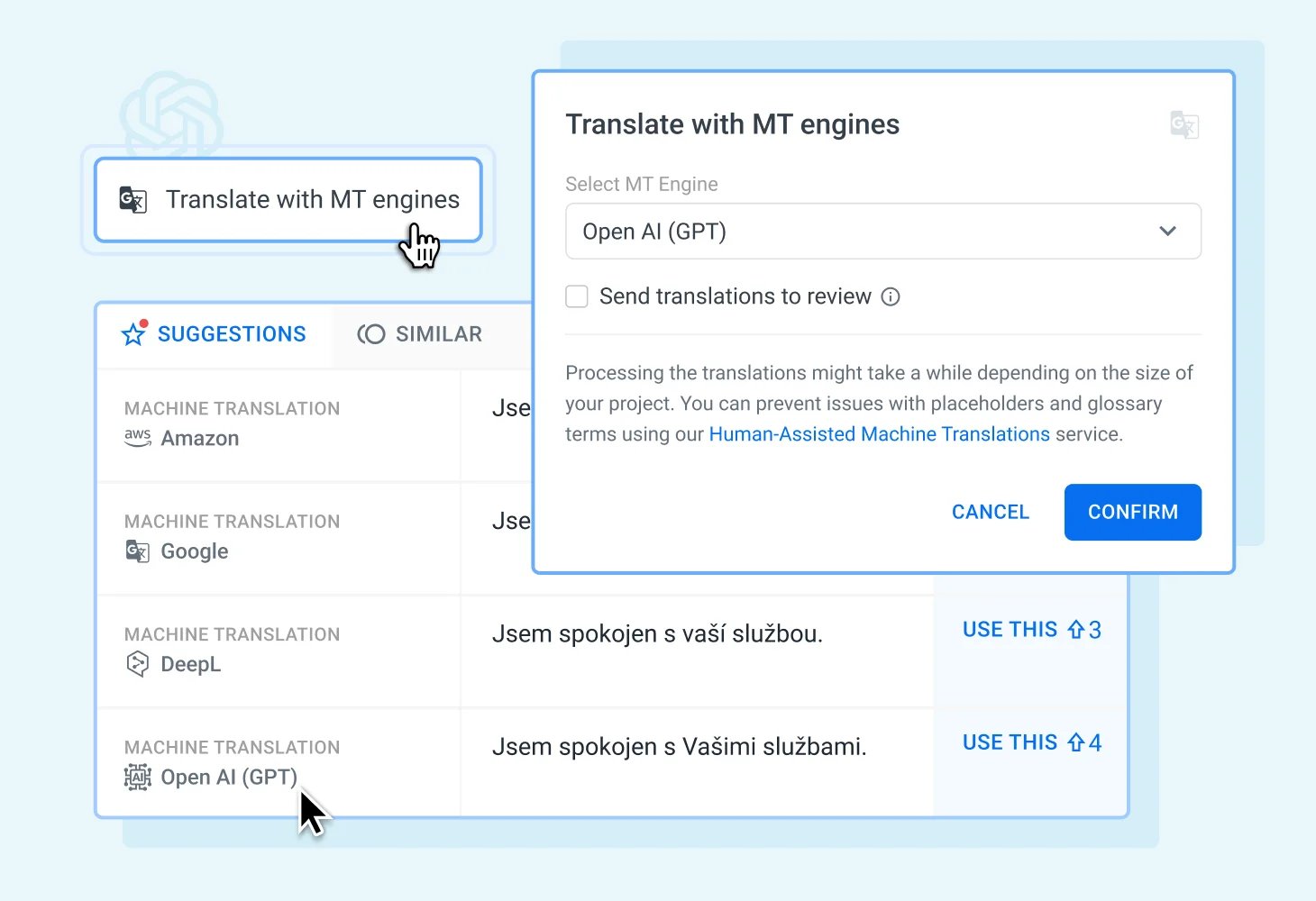Click the CONFIRM button

1133,512
